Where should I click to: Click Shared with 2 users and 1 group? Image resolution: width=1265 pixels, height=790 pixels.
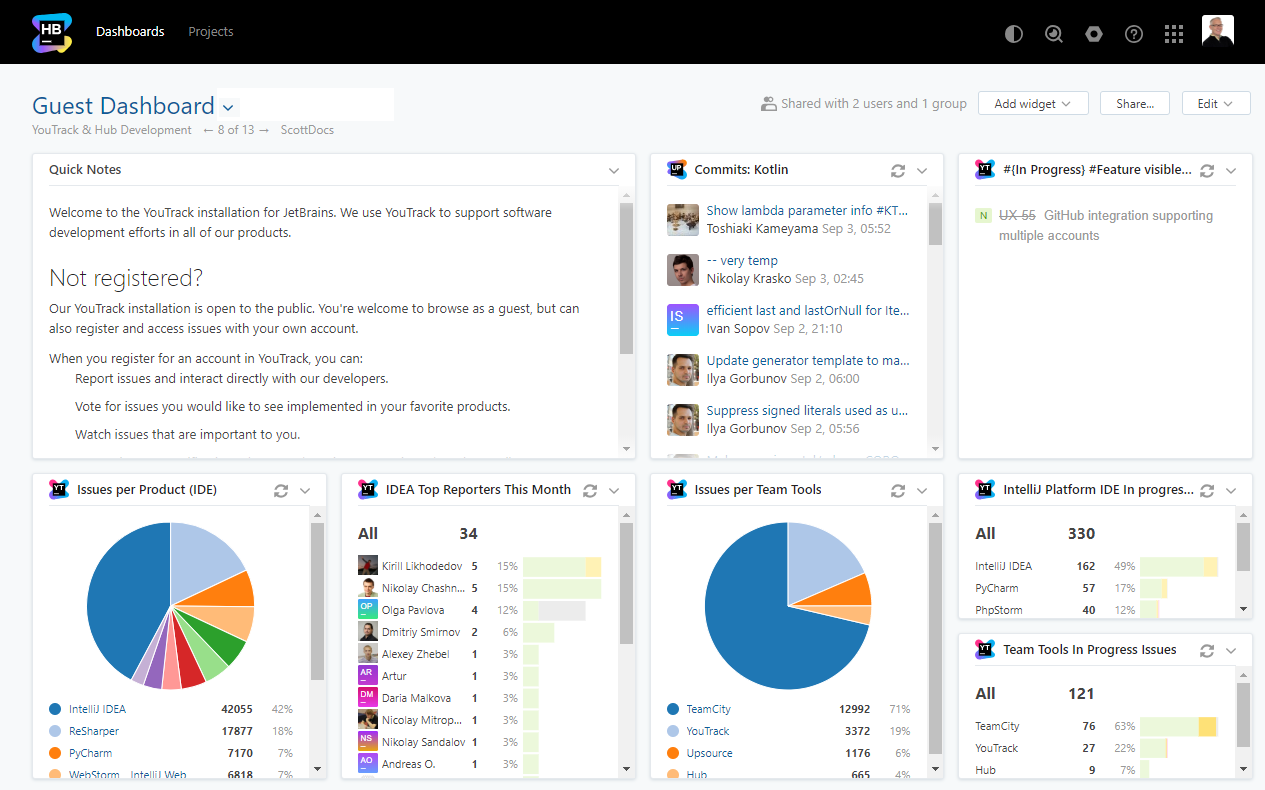pos(864,104)
